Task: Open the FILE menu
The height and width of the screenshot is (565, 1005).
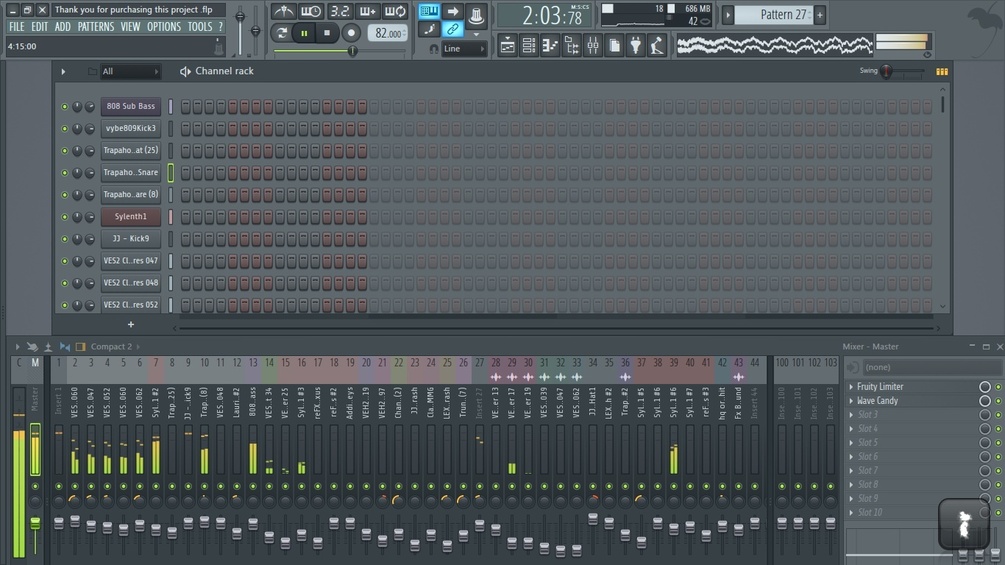Action: 17,27
